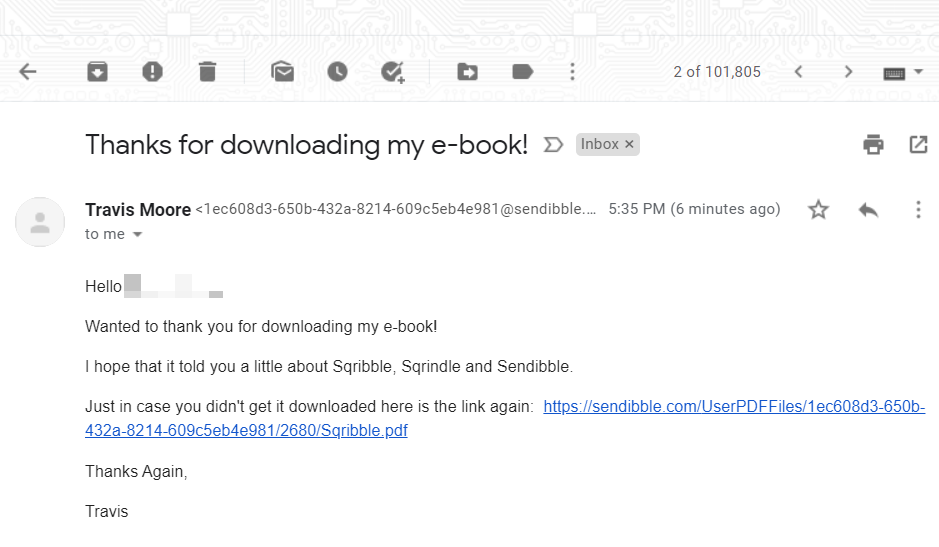Delete this email with trash icon
Viewport: 939px width, 547px height.
pyautogui.click(x=207, y=72)
